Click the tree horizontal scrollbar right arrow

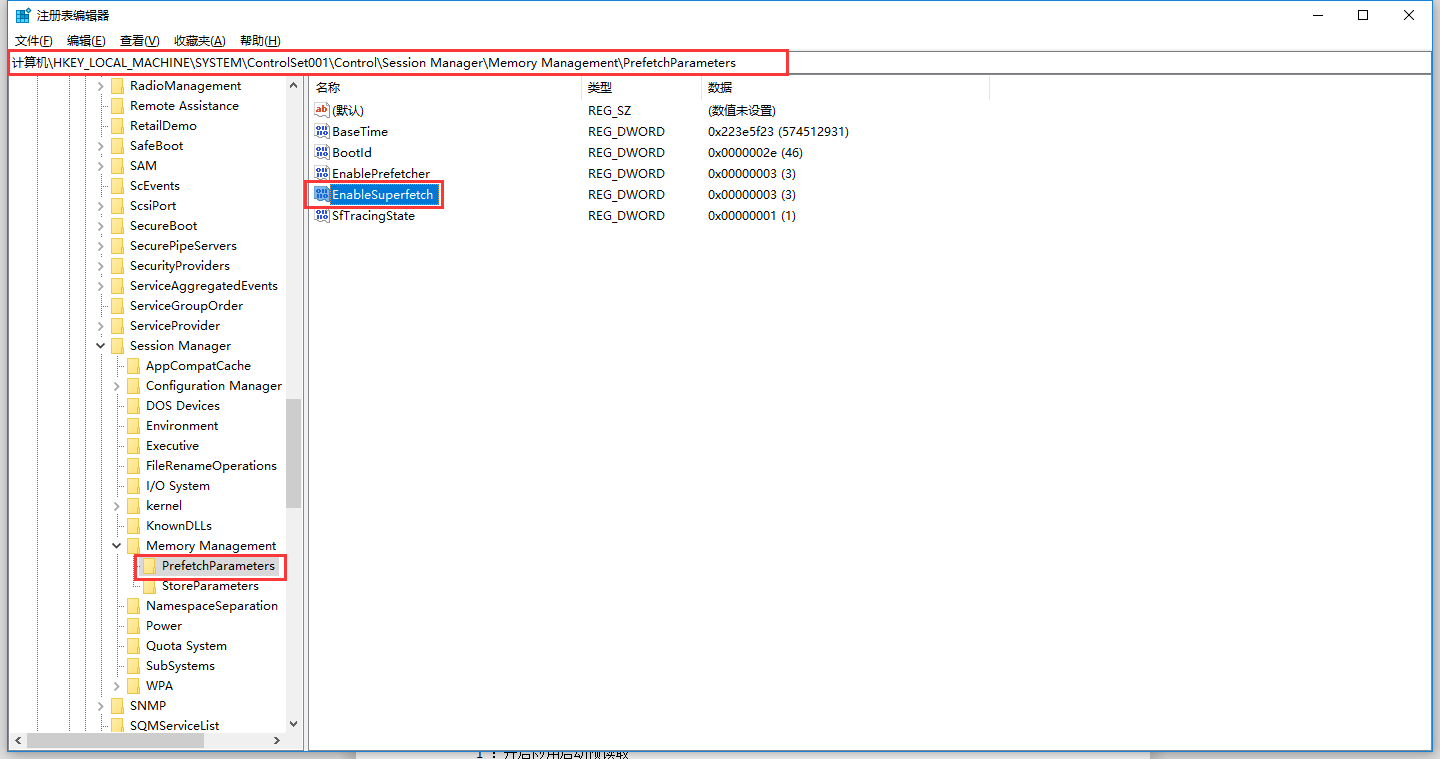coord(277,741)
